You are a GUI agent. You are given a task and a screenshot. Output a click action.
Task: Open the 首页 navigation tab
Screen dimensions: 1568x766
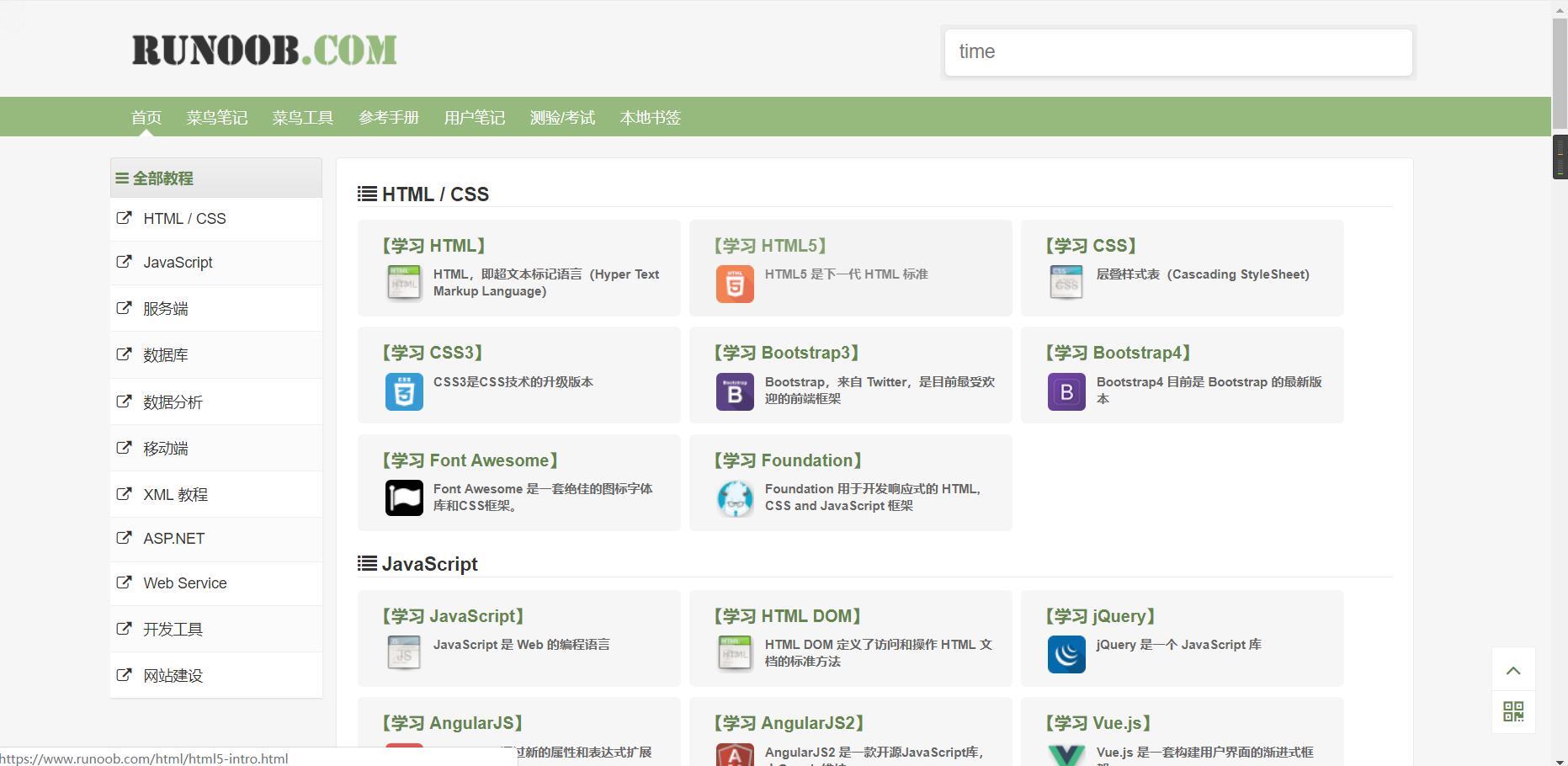tap(146, 117)
